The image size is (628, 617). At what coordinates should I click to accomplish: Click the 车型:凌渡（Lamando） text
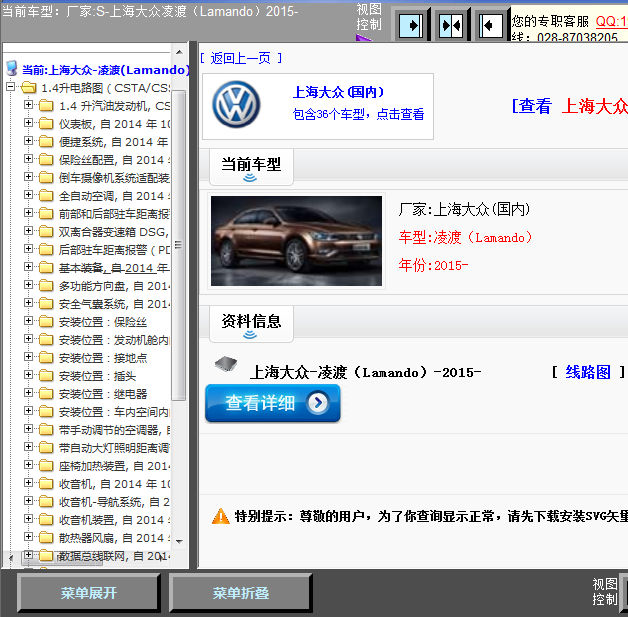point(465,237)
